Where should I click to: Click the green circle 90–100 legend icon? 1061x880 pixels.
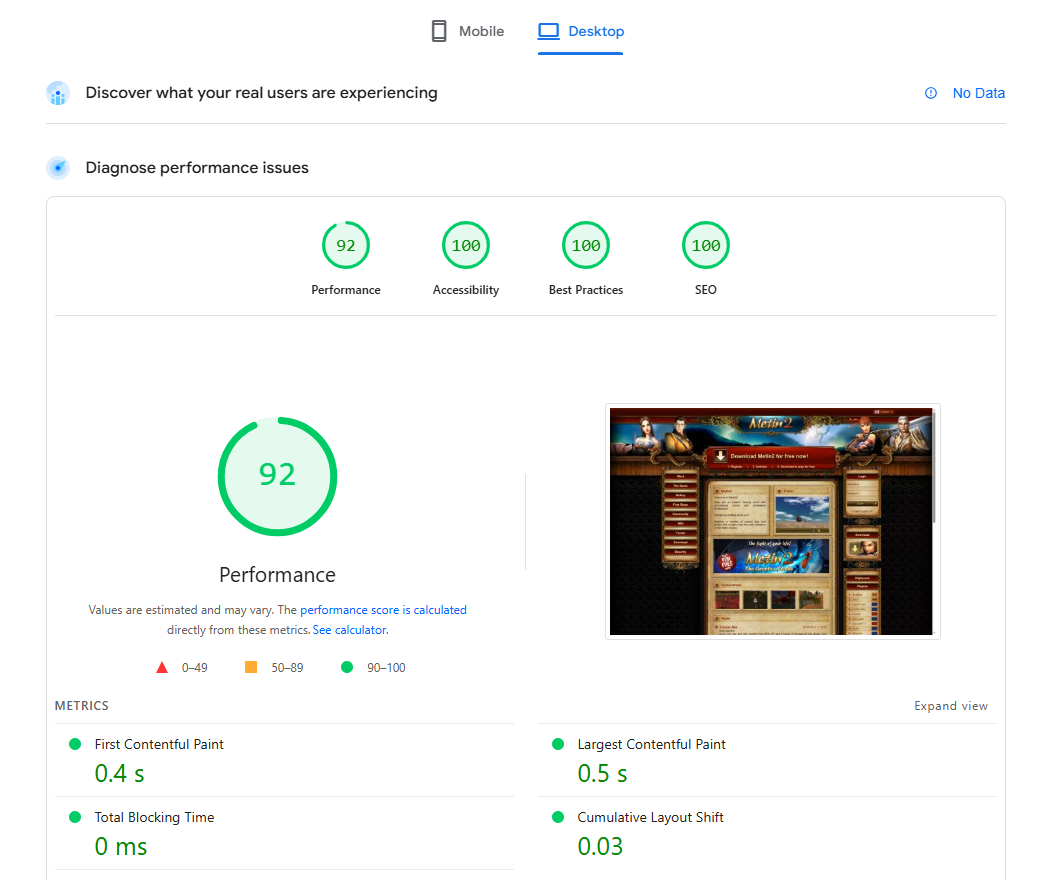tap(347, 667)
